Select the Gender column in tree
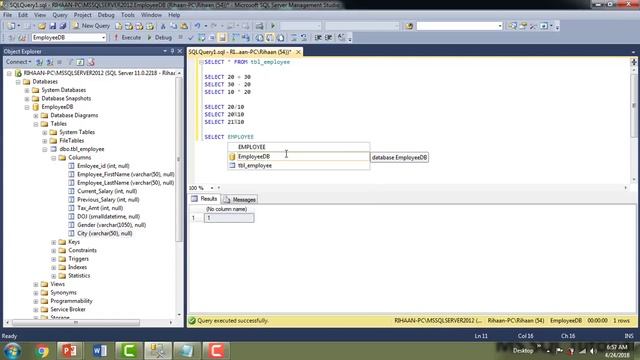The width and height of the screenshot is (640, 360). 111,225
